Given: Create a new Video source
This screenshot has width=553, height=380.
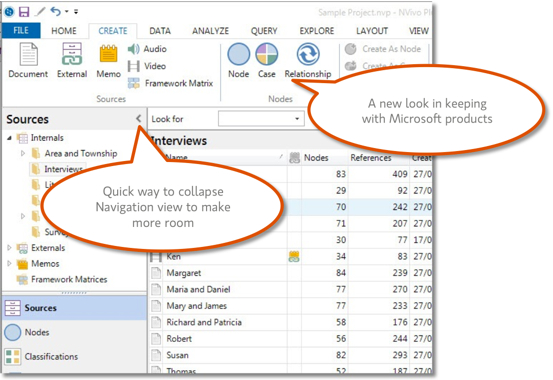Looking at the screenshot, I should pos(147,66).
